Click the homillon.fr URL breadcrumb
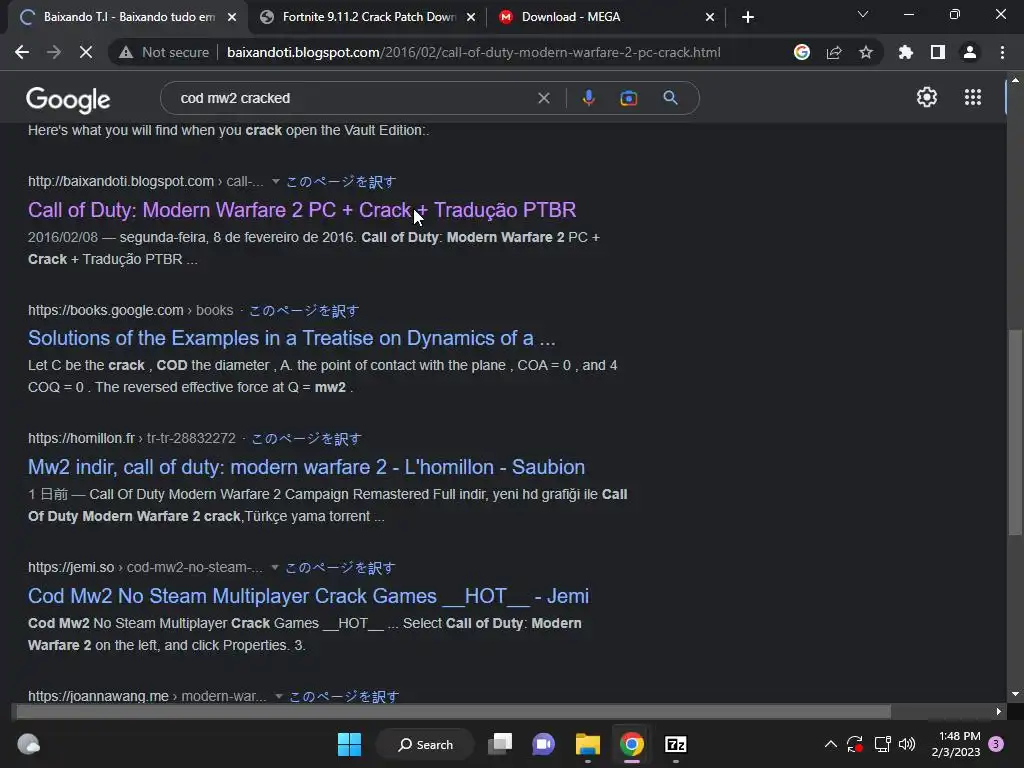1024x768 pixels. pos(132,438)
